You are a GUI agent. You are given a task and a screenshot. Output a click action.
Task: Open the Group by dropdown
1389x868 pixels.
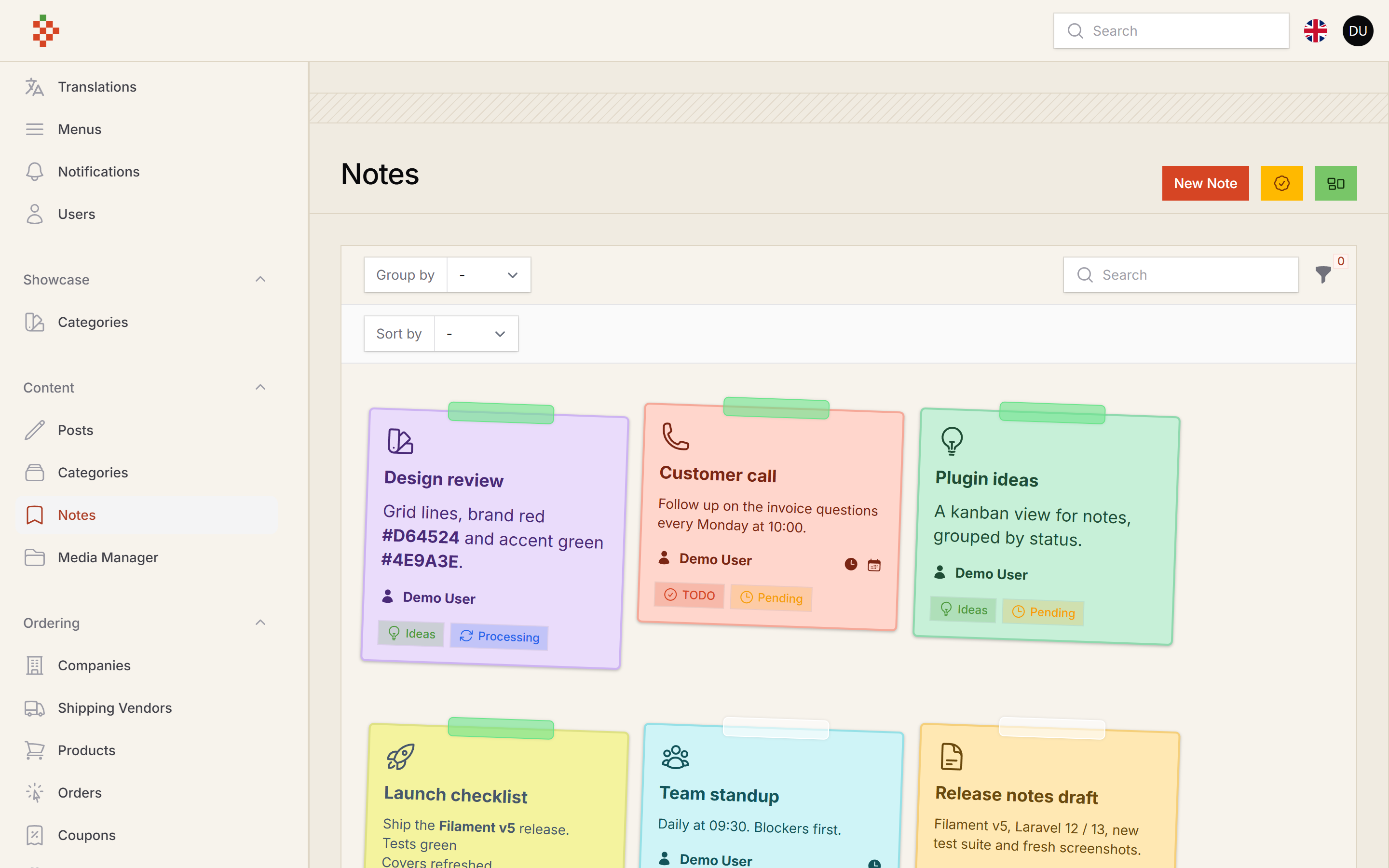(x=489, y=275)
